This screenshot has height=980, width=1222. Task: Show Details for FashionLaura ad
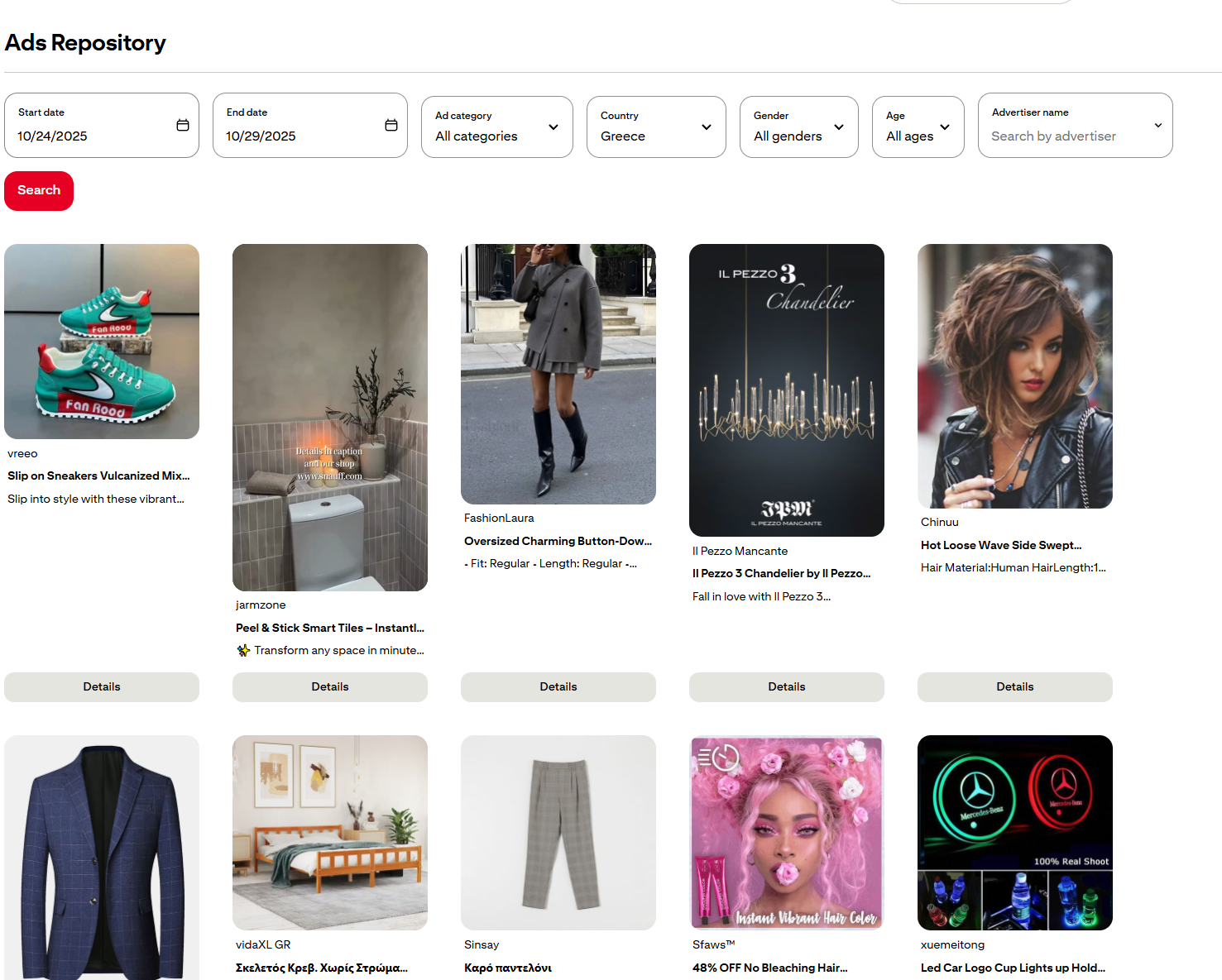tap(558, 687)
